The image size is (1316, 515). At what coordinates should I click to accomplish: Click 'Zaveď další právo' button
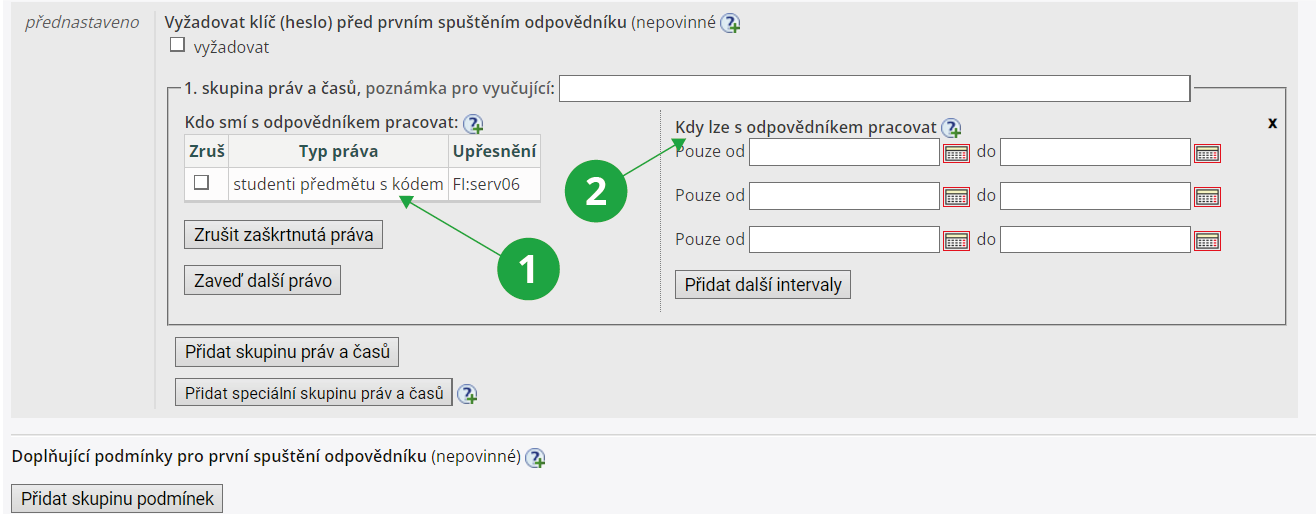pyautogui.click(x=262, y=281)
